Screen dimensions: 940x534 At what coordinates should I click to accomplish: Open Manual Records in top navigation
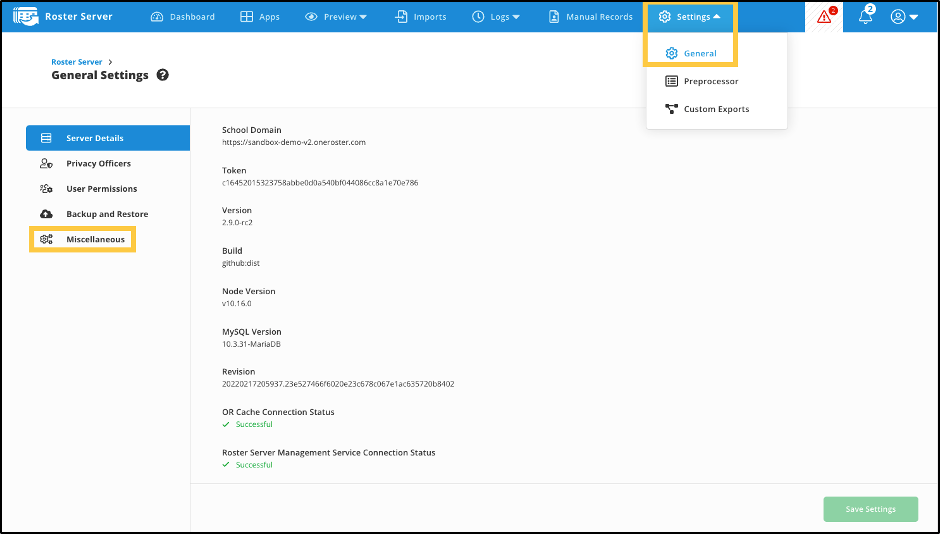click(x=590, y=17)
